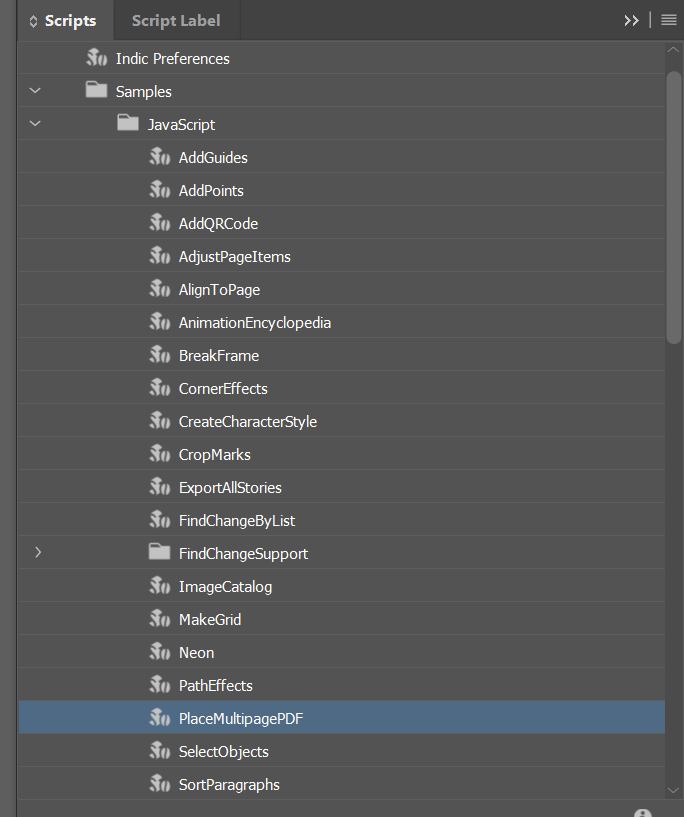Viewport: 684px width, 817px height.
Task: Open the Scripts panel hamburger menu
Action: tap(669, 20)
